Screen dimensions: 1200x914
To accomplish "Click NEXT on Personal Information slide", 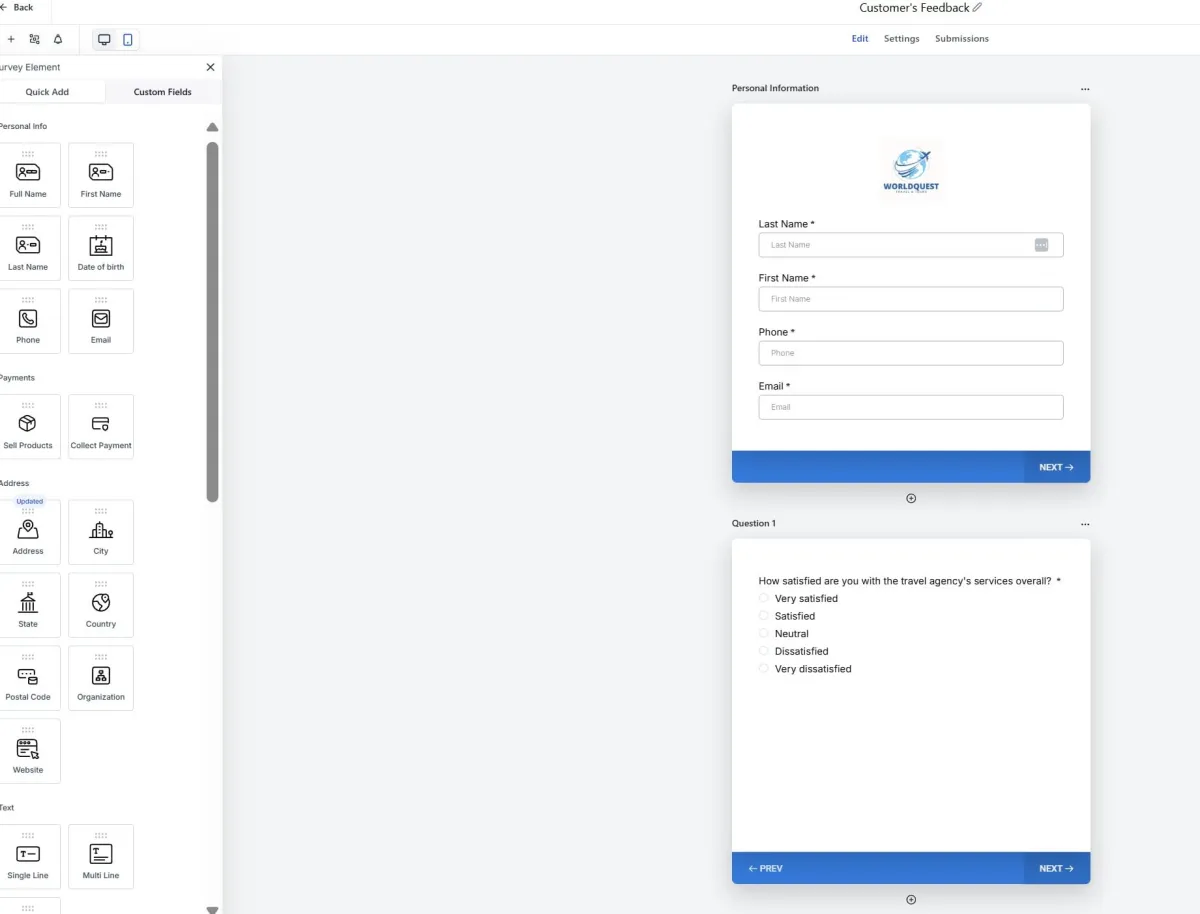I will [x=1056, y=467].
